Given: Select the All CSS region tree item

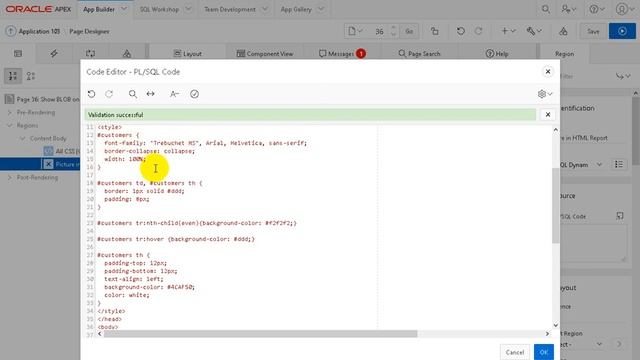Looking at the screenshot, I should pyautogui.click(x=61, y=151).
